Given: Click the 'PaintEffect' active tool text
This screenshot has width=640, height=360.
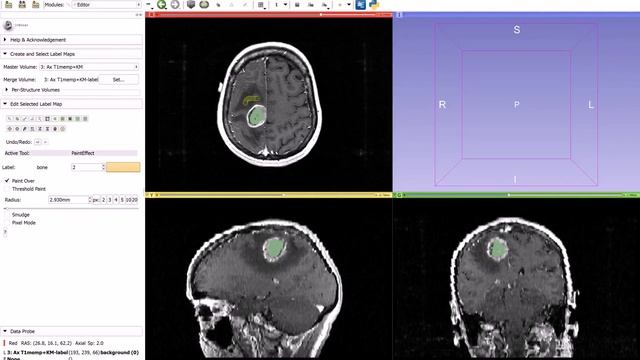Looking at the screenshot, I should [83, 153].
